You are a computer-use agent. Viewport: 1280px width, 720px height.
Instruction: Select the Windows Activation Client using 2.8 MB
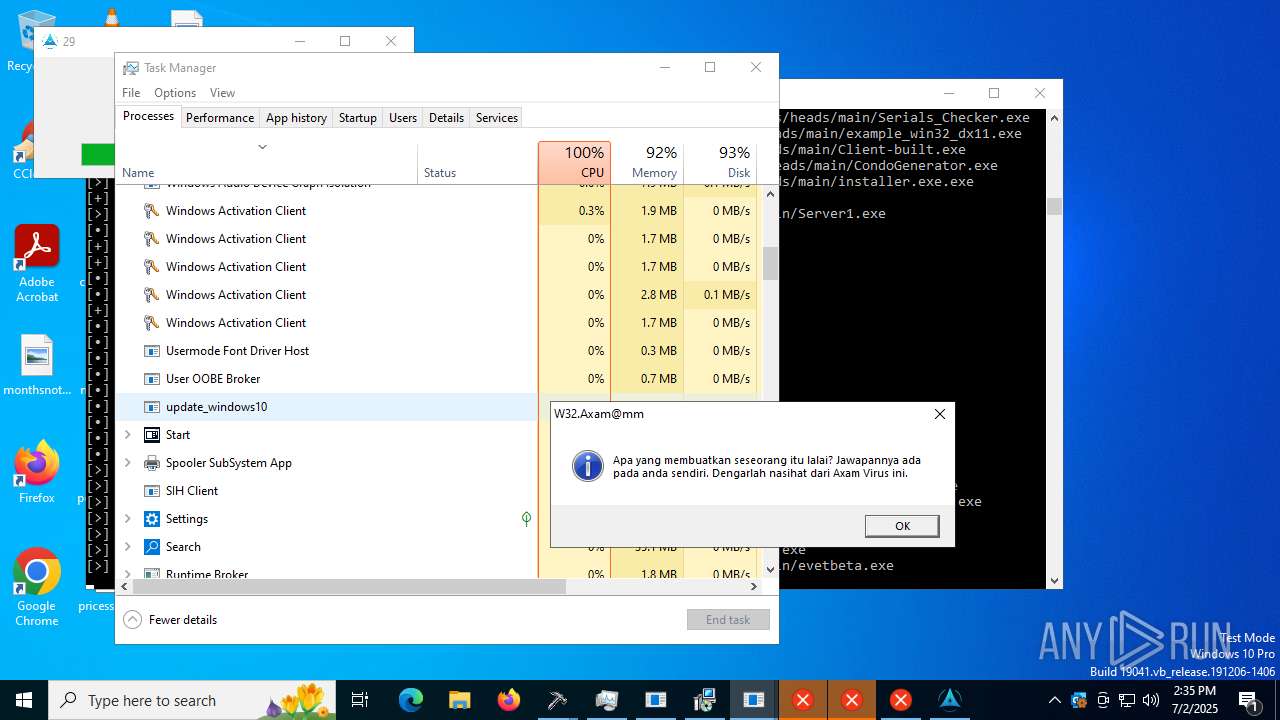coord(437,295)
